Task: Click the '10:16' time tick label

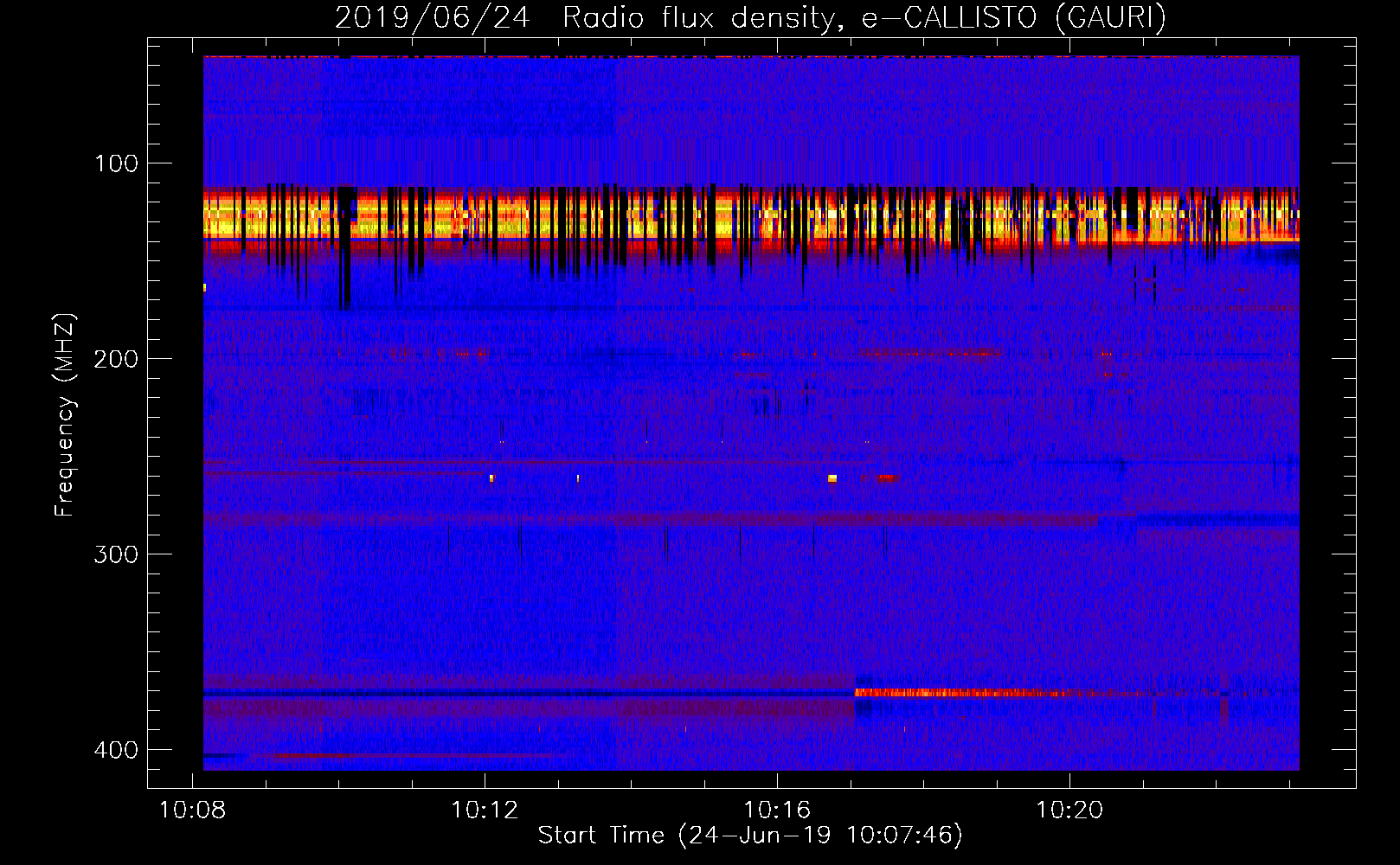Action: point(777,811)
